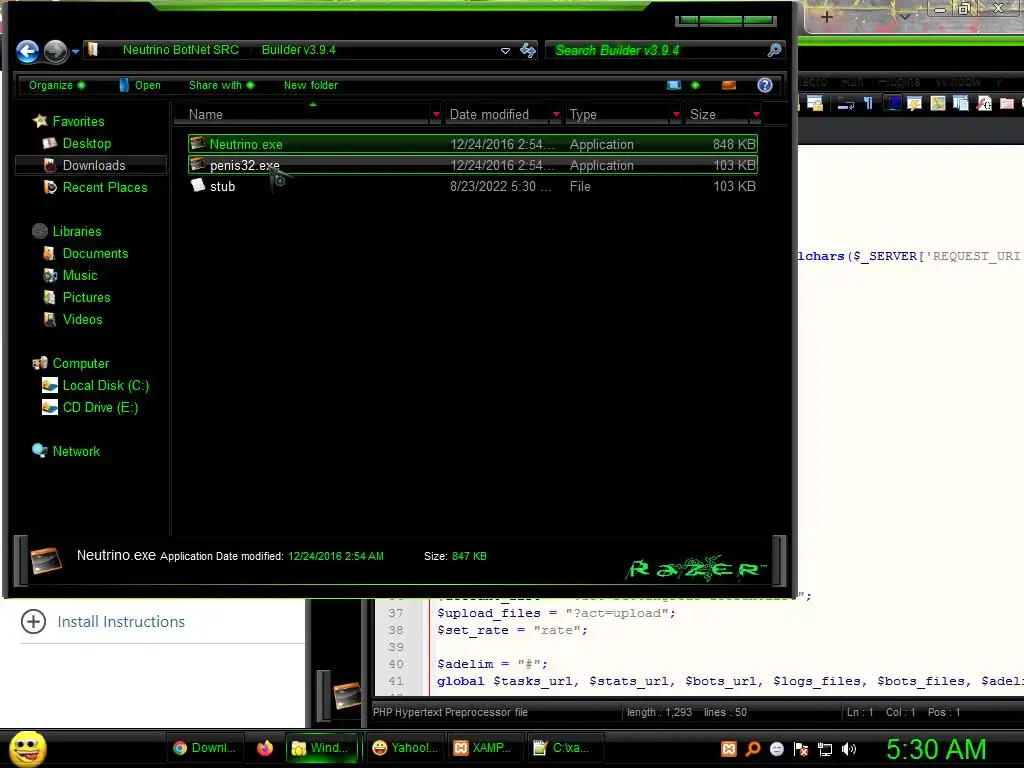Open the Run menu in the editor window
The image size is (1024, 768).
click(852, 82)
